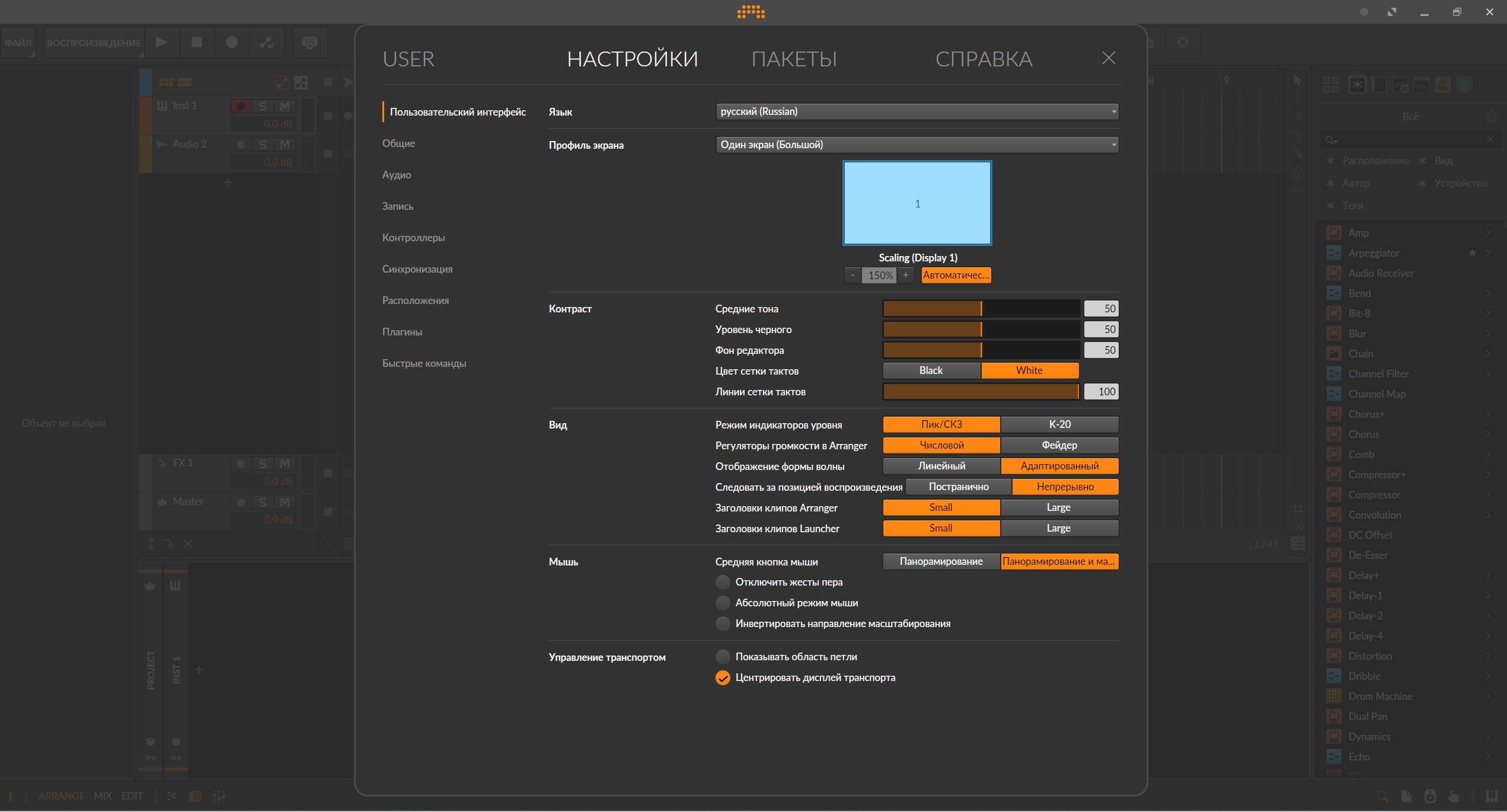Select Black for Цвет сетки тактов
Image resolution: width=1507 pixels, height=812 pixels.
(931, 370)
